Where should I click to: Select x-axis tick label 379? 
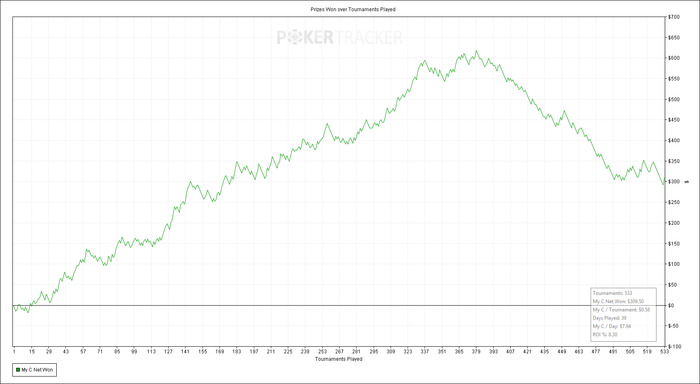click(x=476, y=351)
